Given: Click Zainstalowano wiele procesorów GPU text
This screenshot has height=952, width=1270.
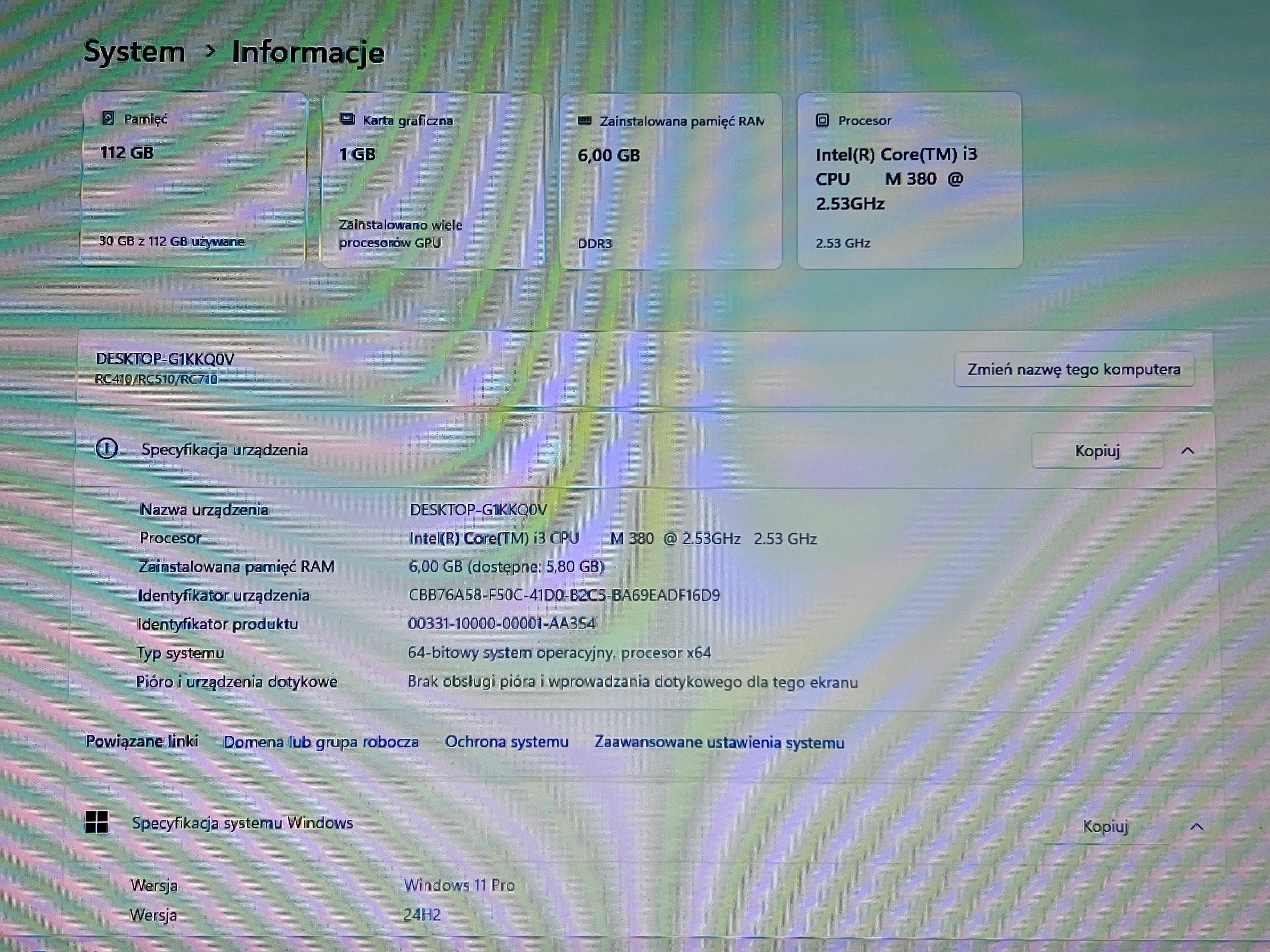Looking at the screenshot, I should [400, 234].
